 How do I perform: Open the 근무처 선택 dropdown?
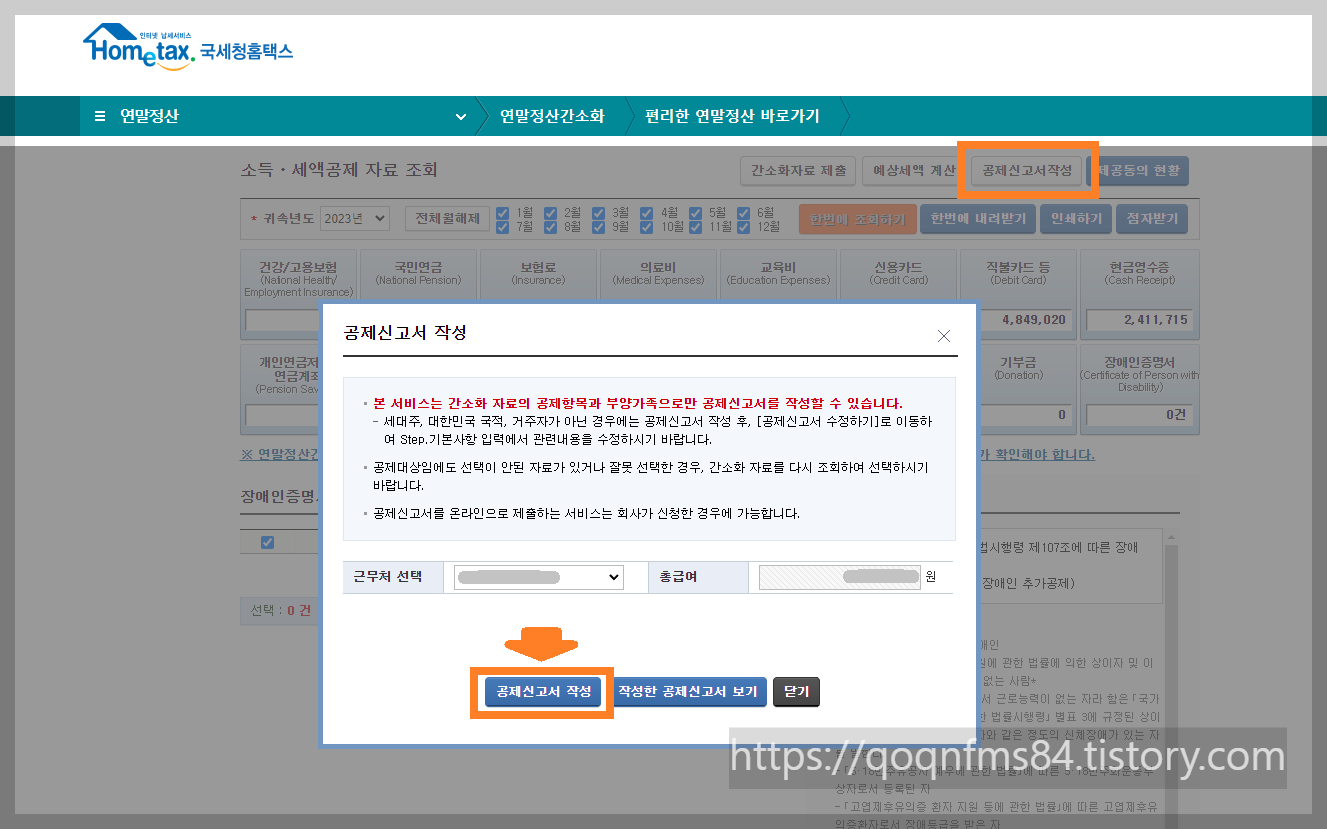tap(538, 577)
